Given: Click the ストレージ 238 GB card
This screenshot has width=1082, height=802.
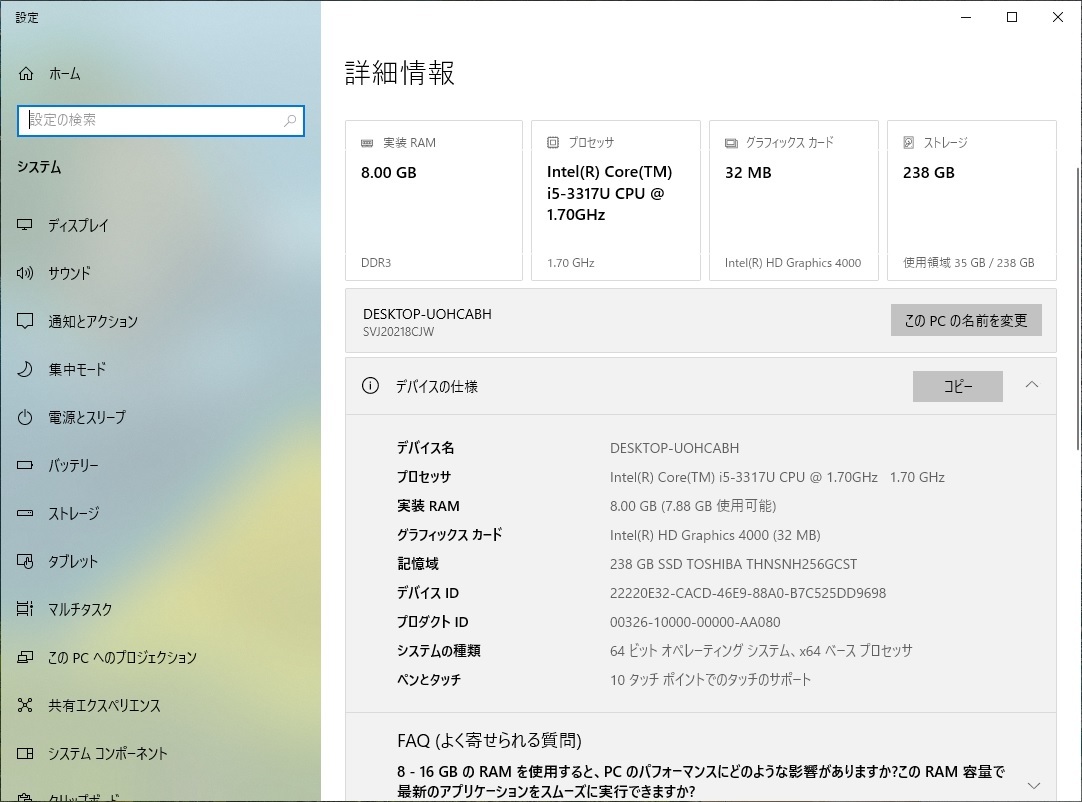Looking at the screenshot, I should [972, 200].
